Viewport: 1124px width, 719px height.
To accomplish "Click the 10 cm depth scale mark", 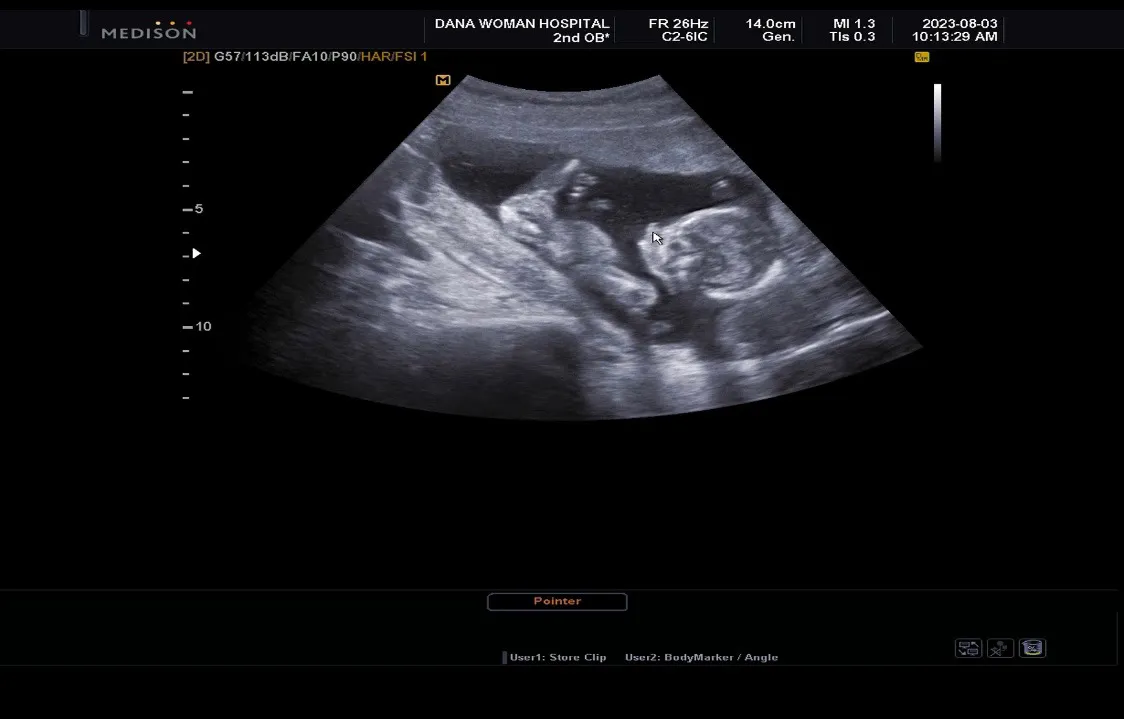I will coord(196,327).
